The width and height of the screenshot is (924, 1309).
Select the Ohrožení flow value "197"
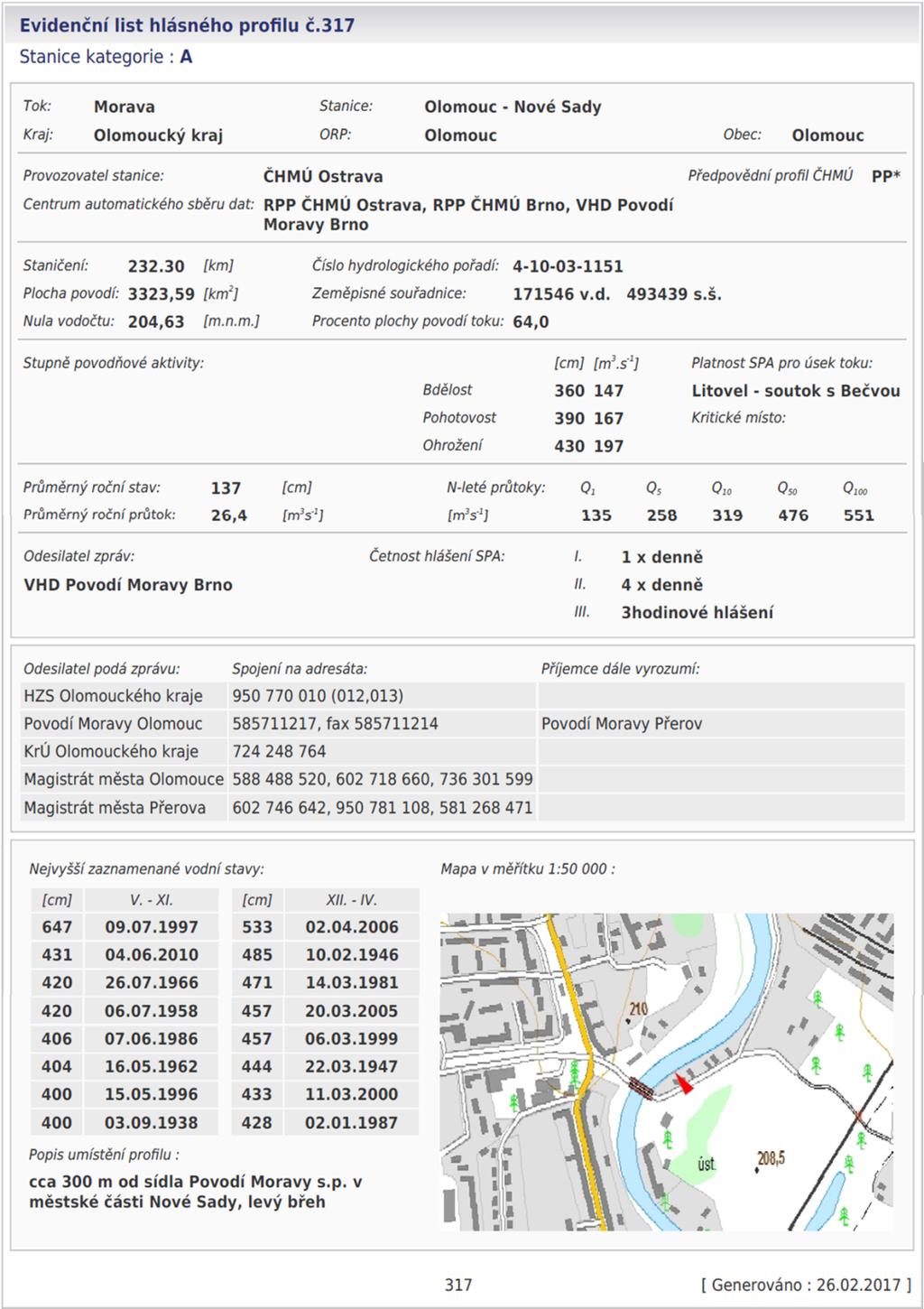coord(608,446)
